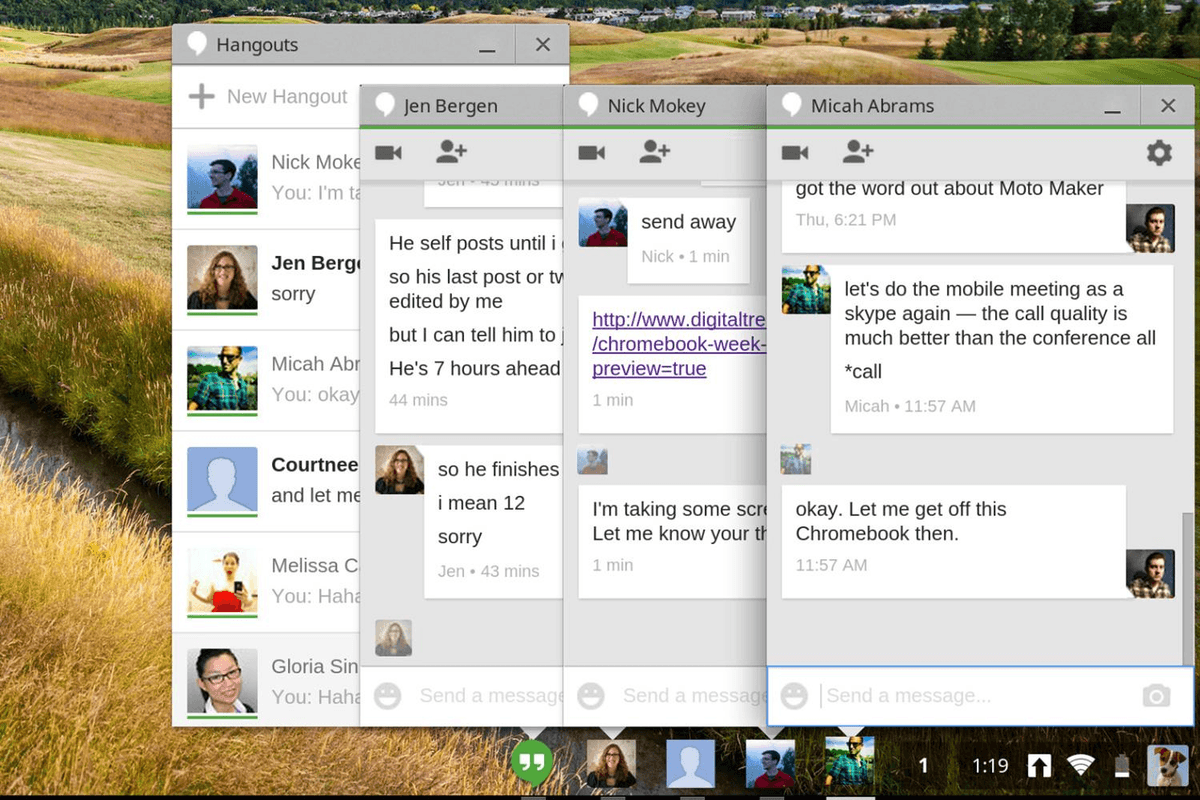Screen dimensions: 1200x800
Task: Open Wi-Fi status in system tray
Action: tap(1080, 766)
